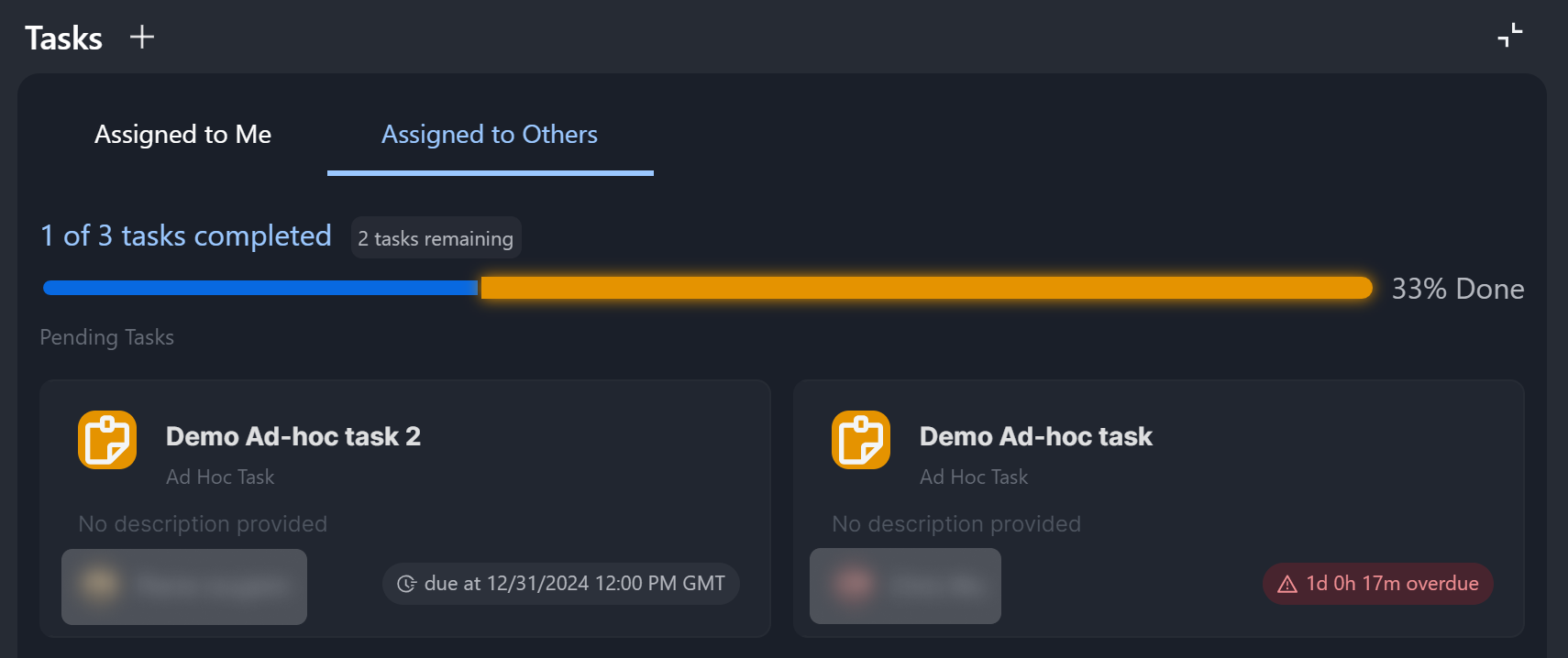The height and width of the screenshot is (658, 1568).
Task: Click the blurred assignee chip on Demo Ad-hoc task
Action: (905, 587)
